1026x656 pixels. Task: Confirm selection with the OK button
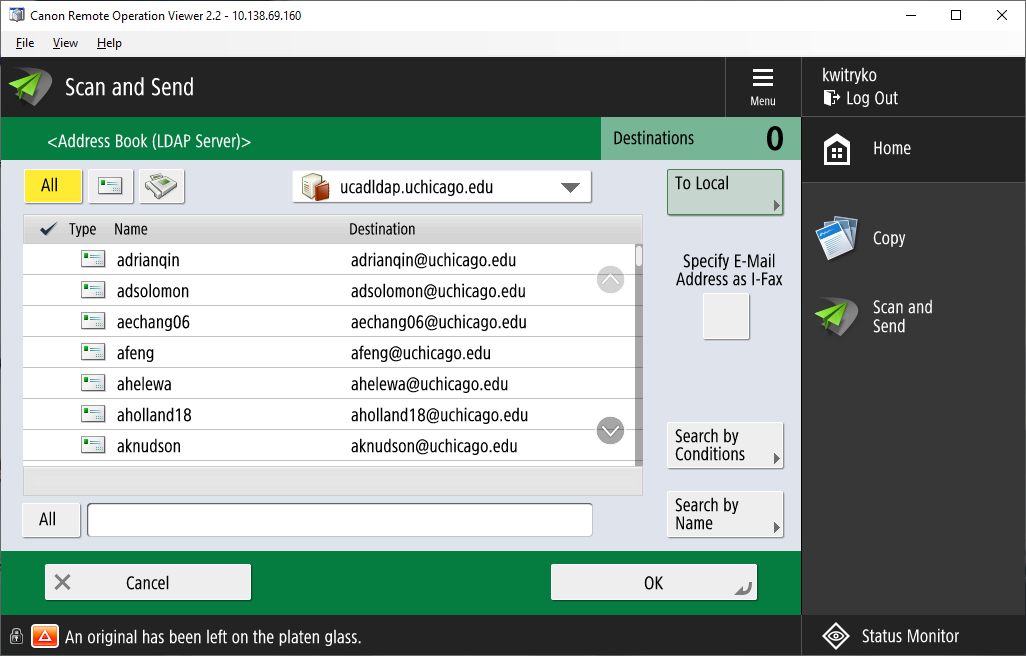653,581
